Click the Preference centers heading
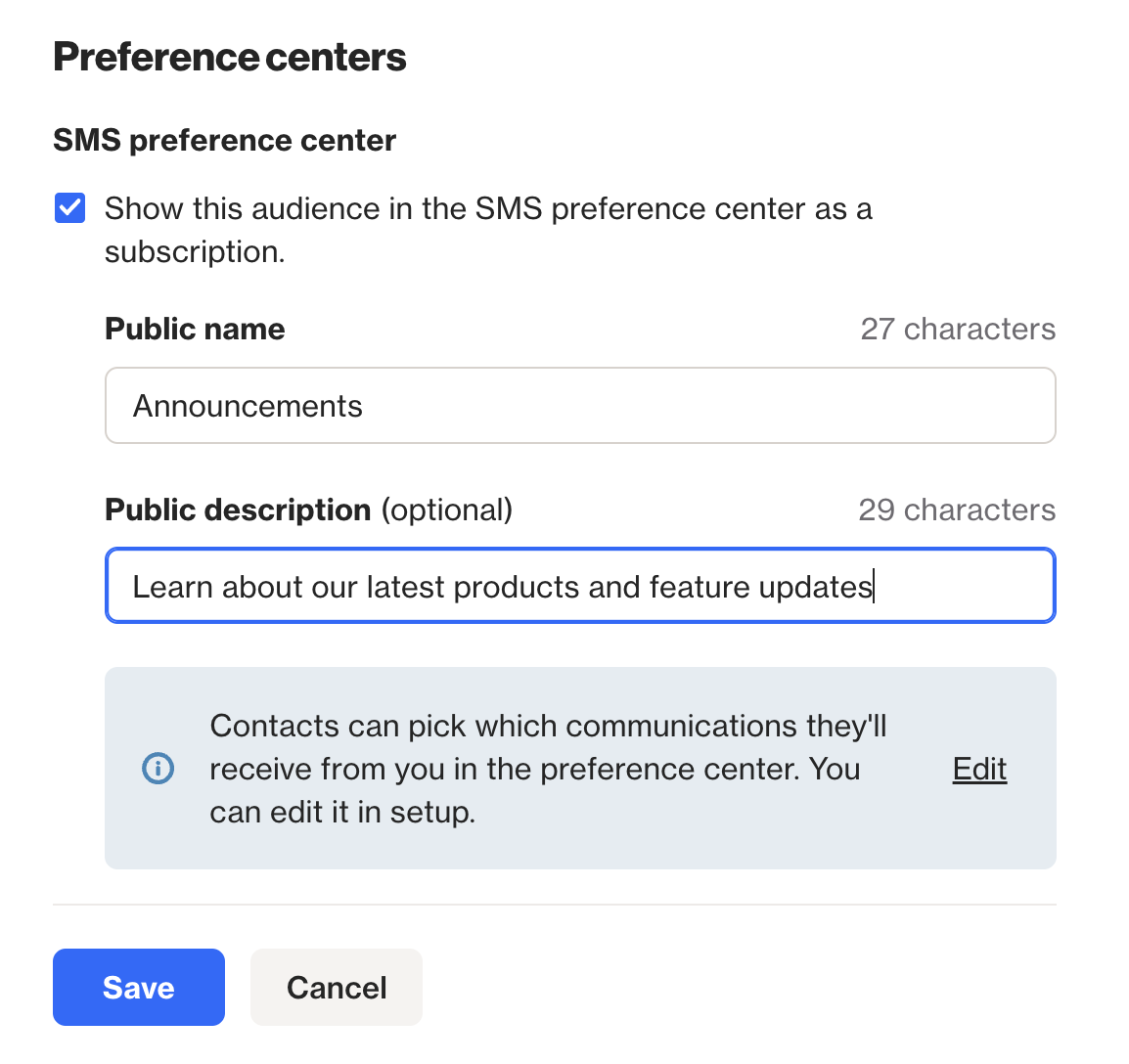1129x1064 pixels. click(230, 57)
